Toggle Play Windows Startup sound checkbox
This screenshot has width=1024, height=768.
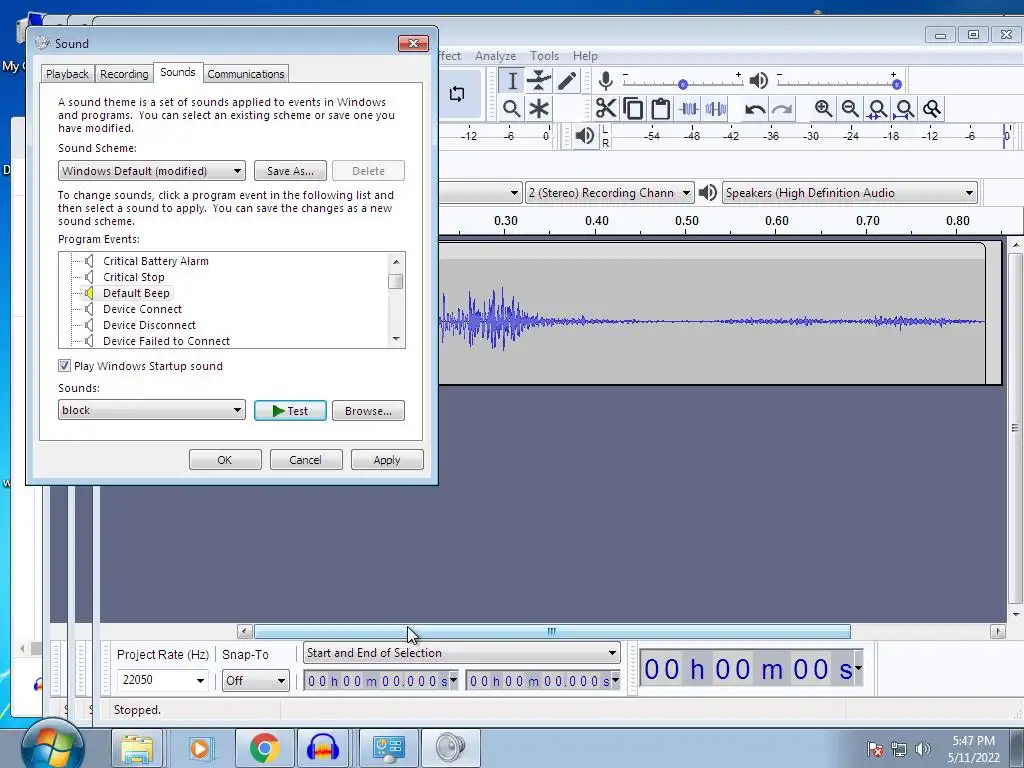[64, 366]
